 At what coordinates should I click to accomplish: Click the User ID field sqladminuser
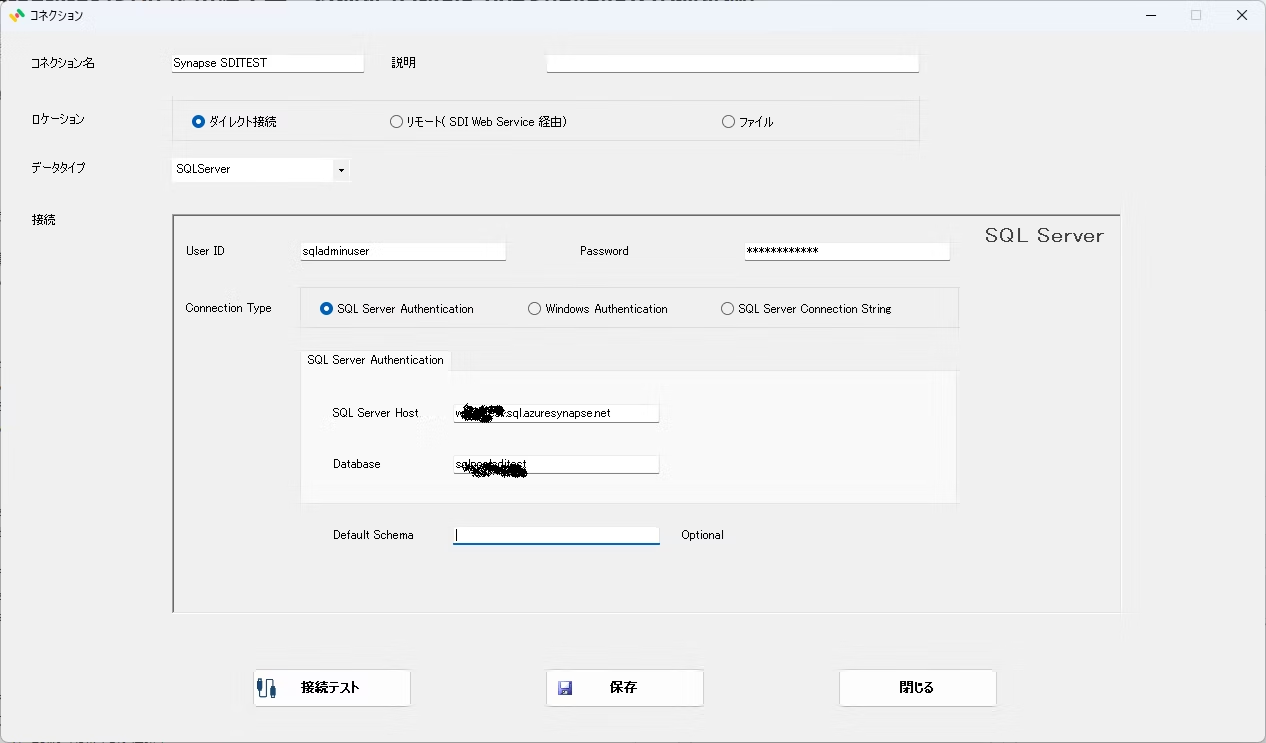coord(403,251)
